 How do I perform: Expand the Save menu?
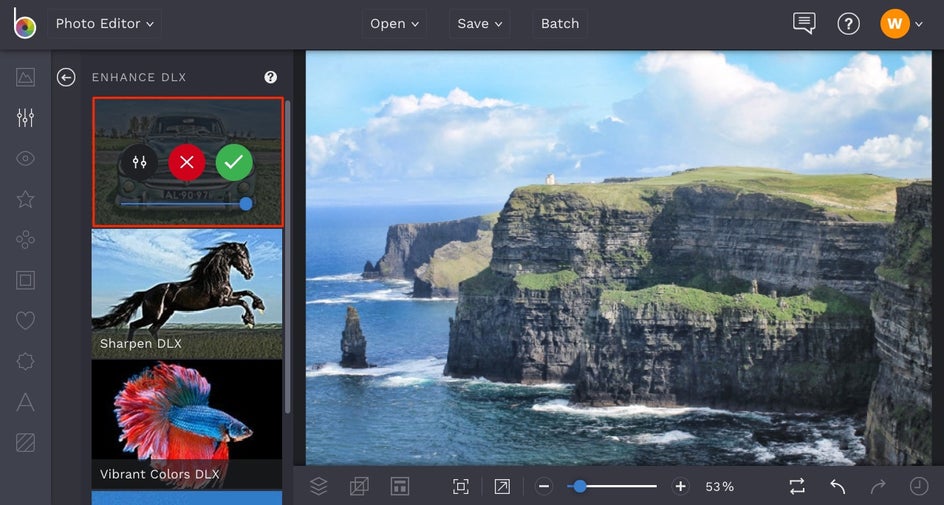pos(479,24)
